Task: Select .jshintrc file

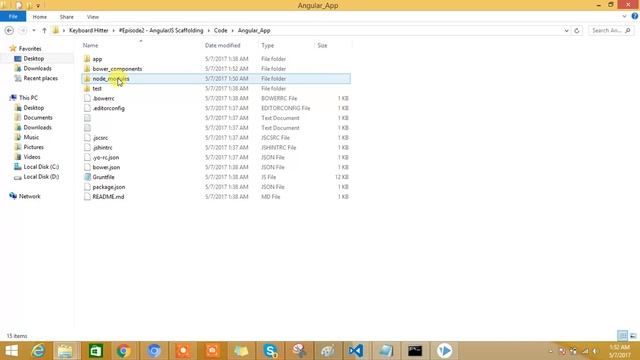Action: 102,148
